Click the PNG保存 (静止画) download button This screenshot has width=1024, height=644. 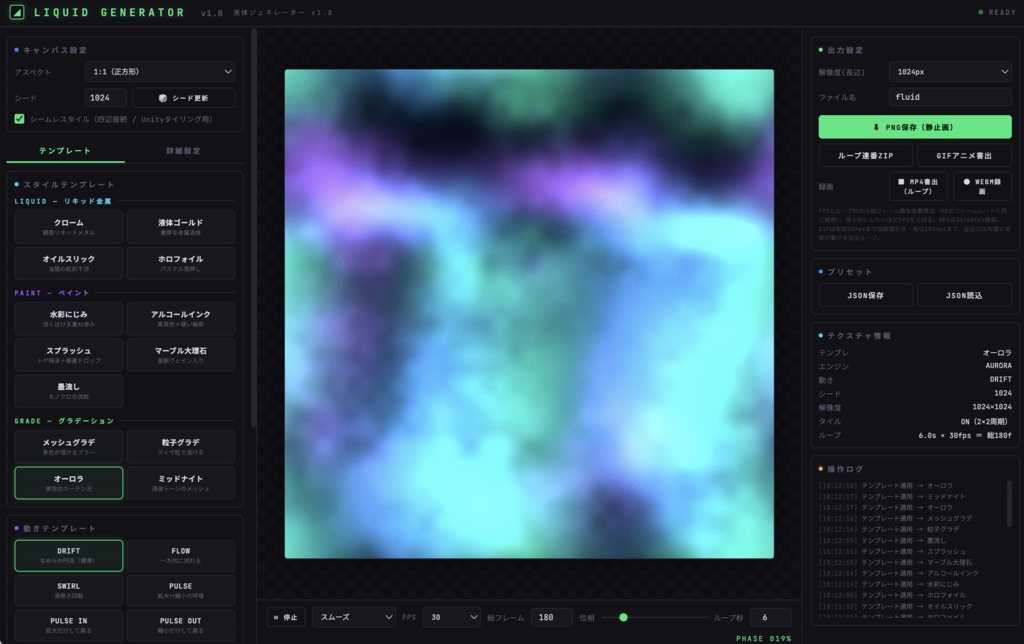pyautogui.click(x=915, y=127)
